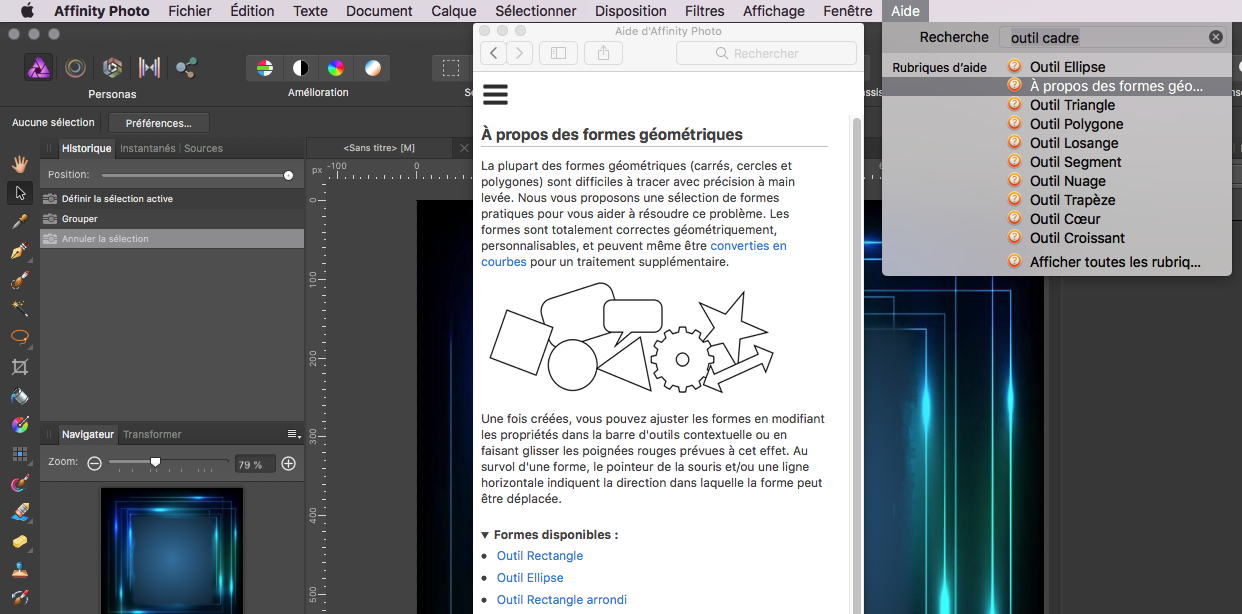Select the Colour Picker eyedropper tool

pyautogui.click(x=19, y=221)
